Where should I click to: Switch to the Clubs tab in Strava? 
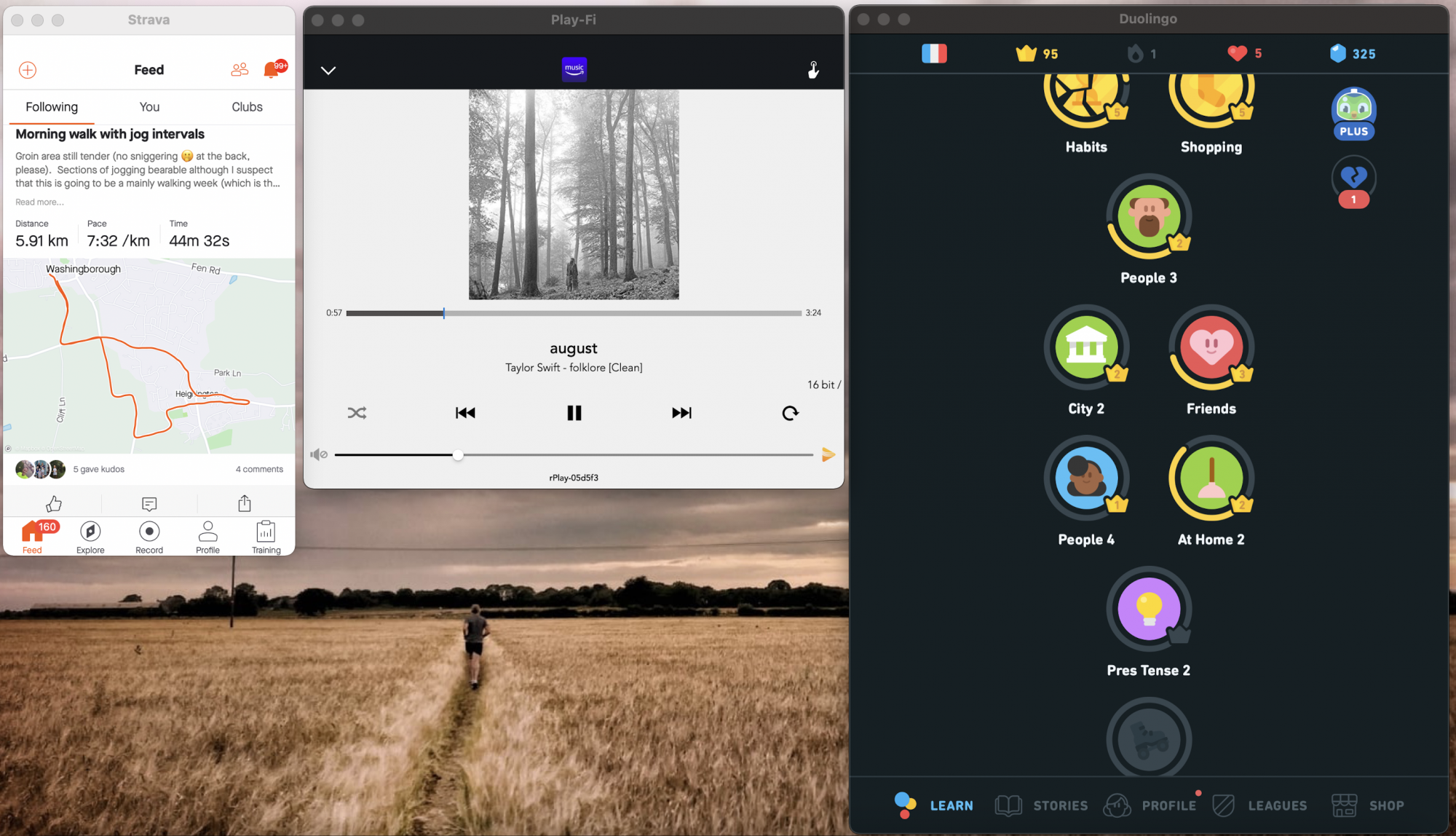click(247, 107)
